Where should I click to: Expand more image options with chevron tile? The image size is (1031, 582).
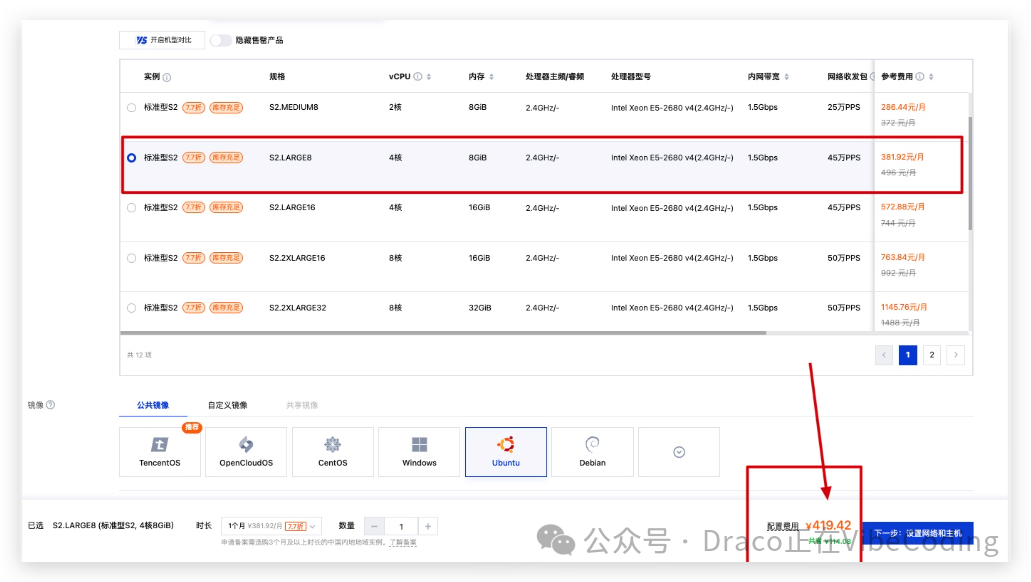(x=679, y=452)
